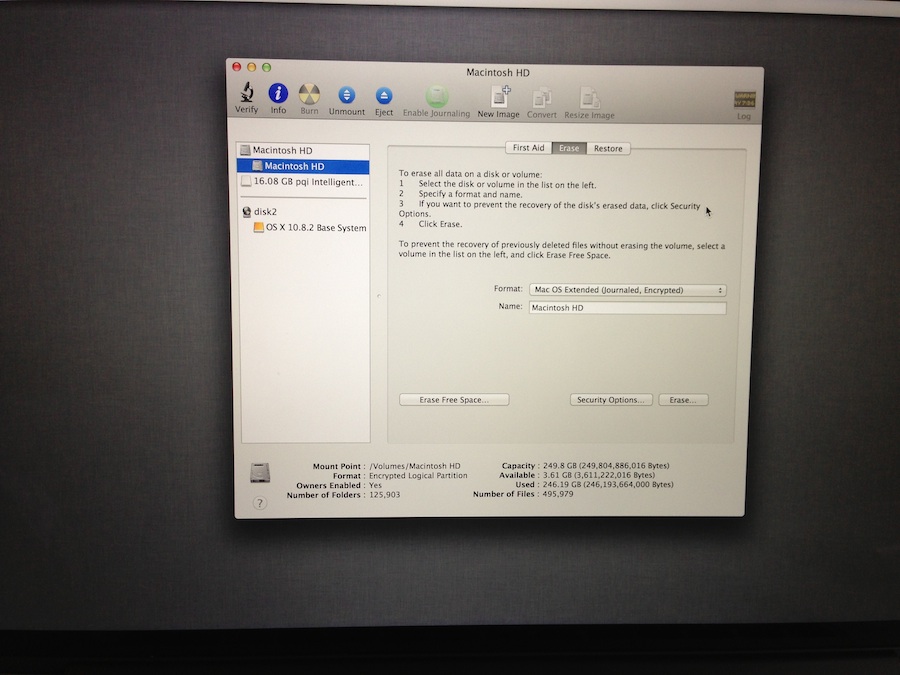Click the Convert toolbar icon

[x=542, y=98]
